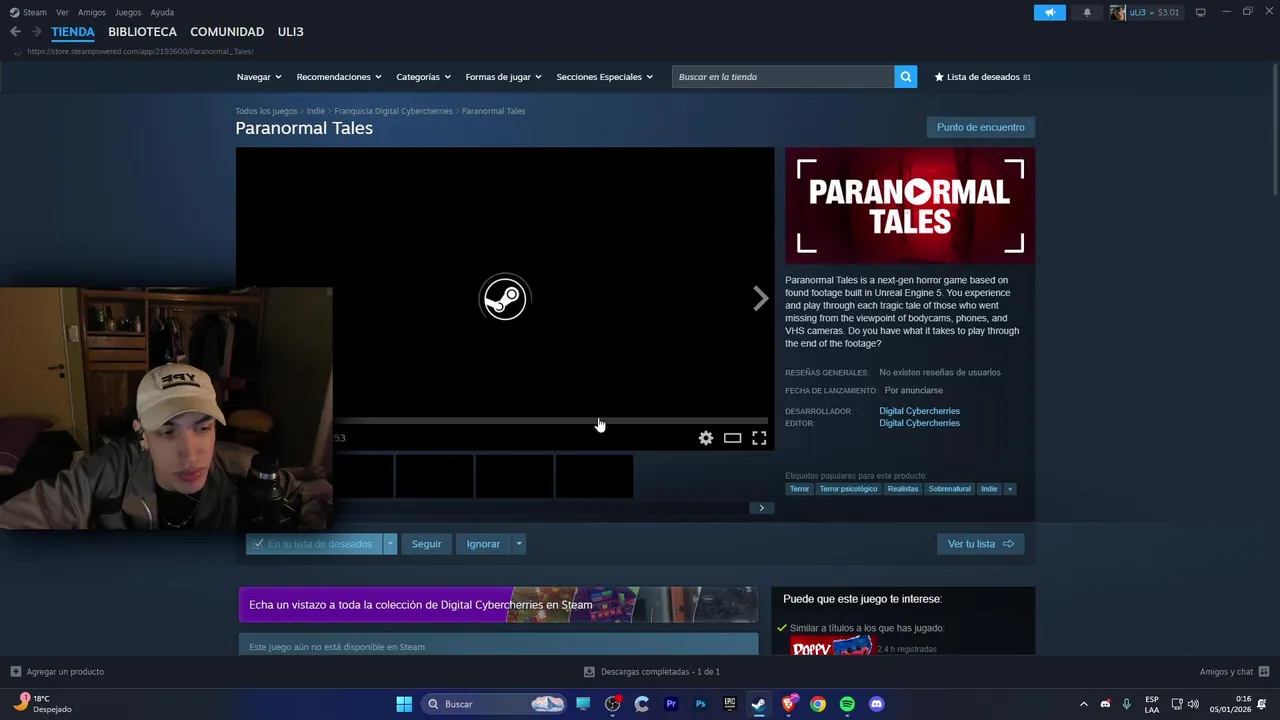This screenshot has width=1280, height=720.
Task: Click the Buscar en la tienda field
Action: 783,77
